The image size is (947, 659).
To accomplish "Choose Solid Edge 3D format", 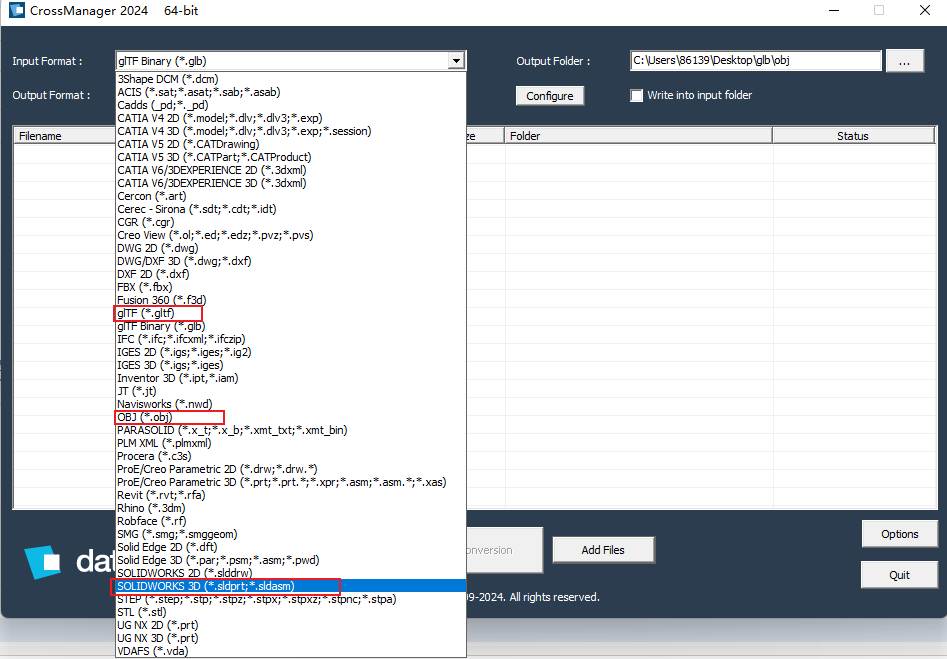I will (291, 560).
